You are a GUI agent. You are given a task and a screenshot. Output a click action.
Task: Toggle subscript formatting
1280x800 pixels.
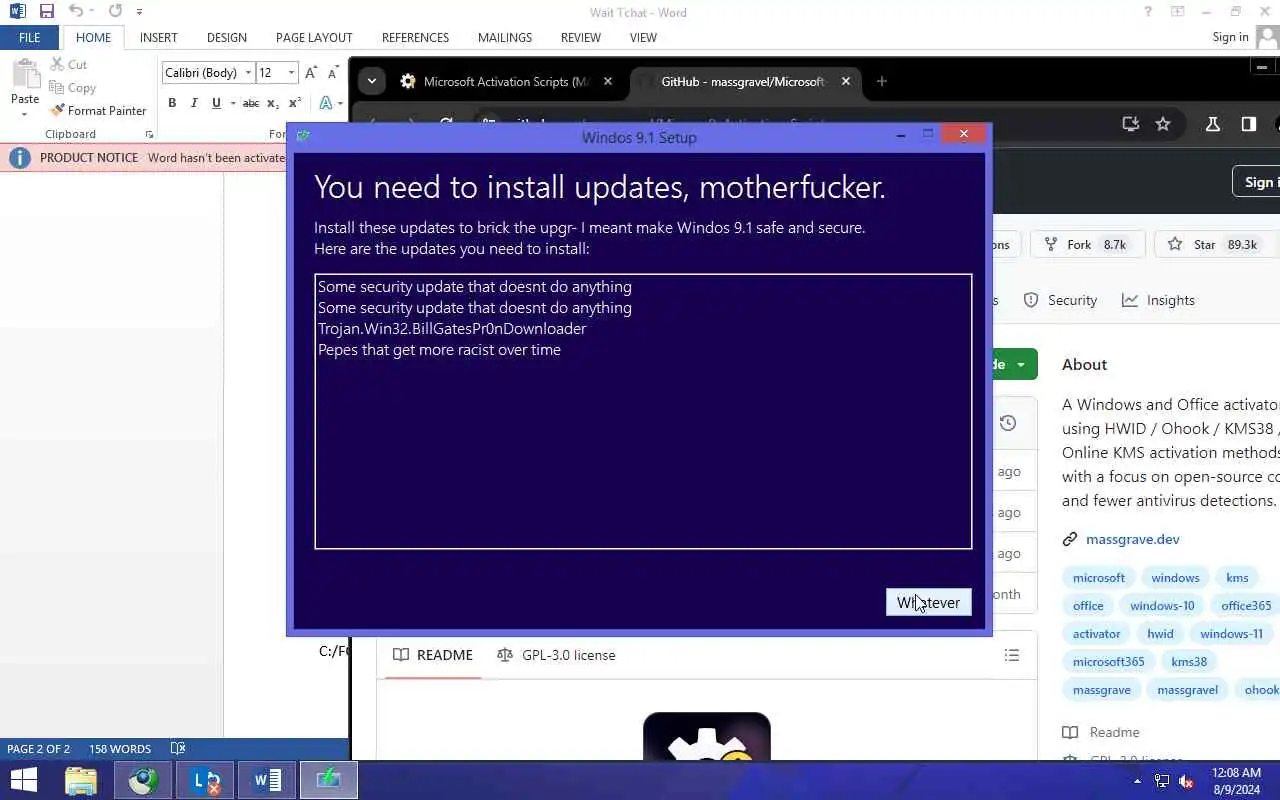(273, 103)
